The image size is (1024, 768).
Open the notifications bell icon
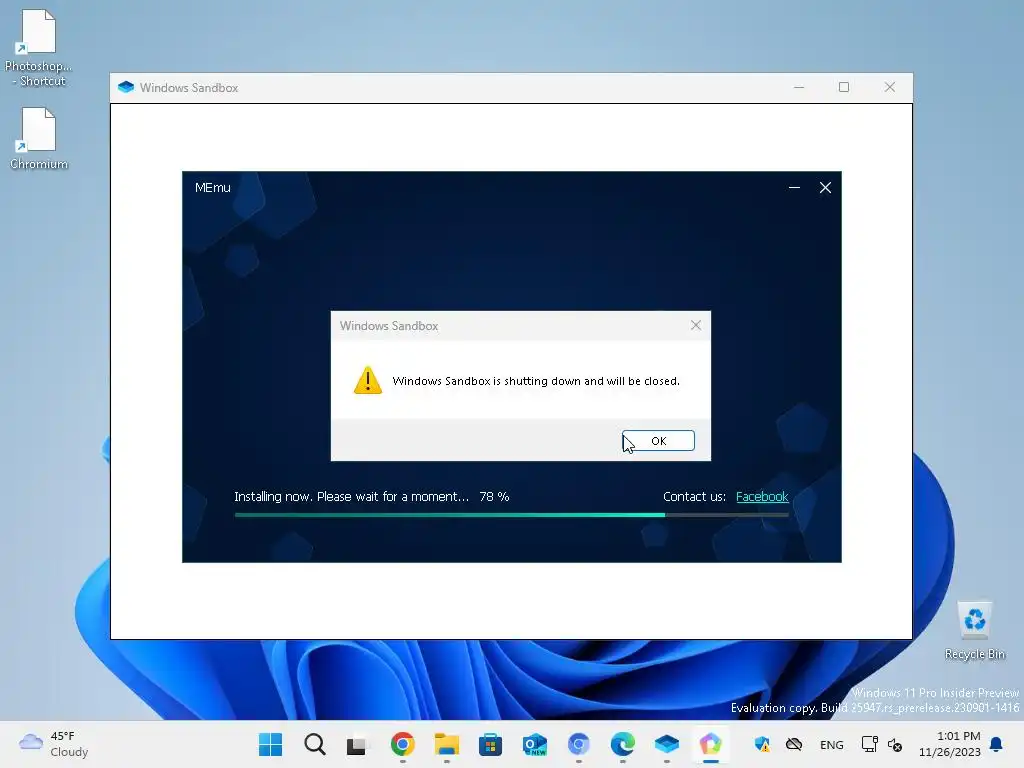click(x=996, y=744)
